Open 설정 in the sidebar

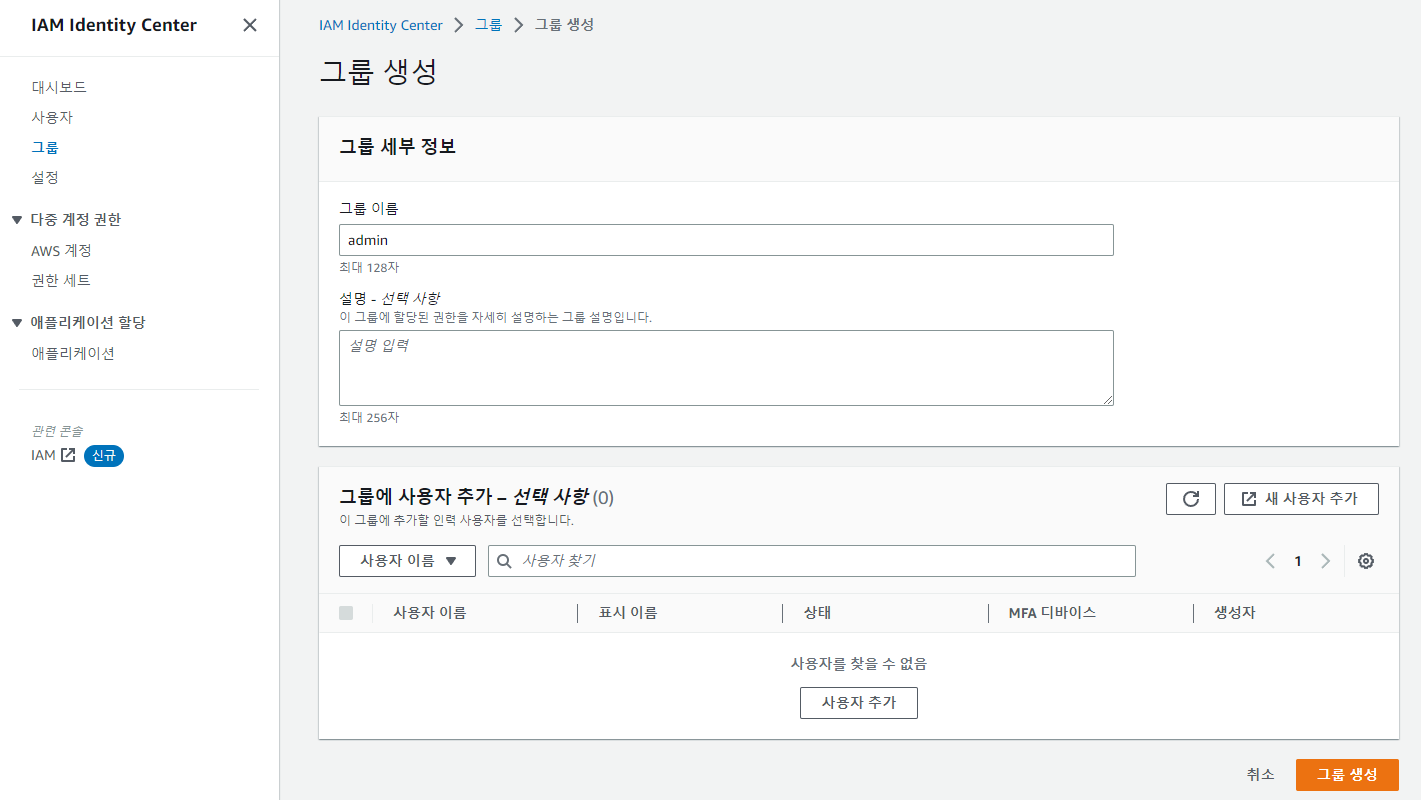[45, 177]
